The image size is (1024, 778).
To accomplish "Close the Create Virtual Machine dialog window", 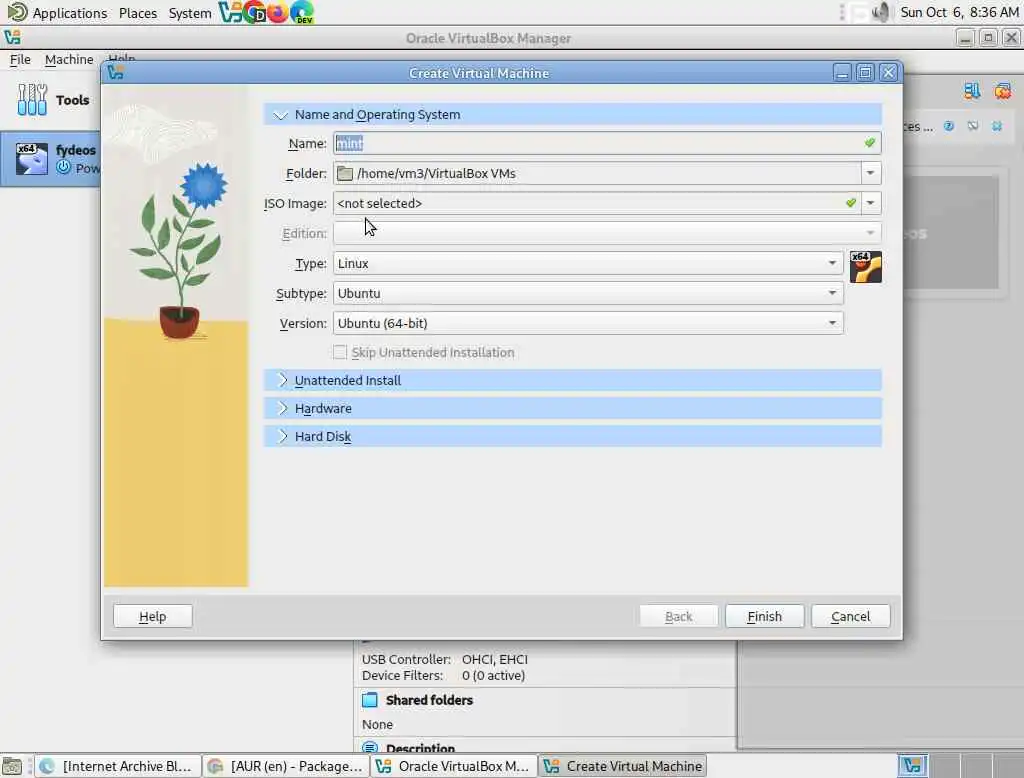I will point(888,73).
